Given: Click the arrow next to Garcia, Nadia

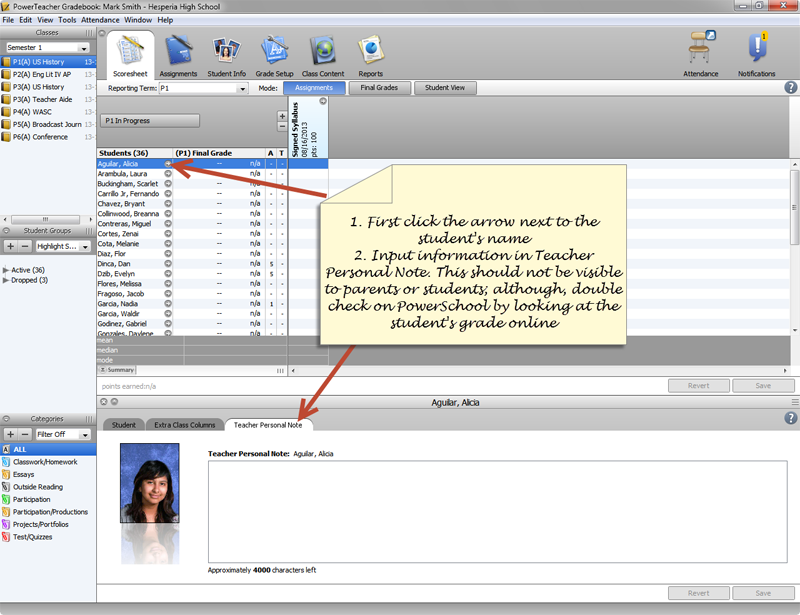Looking at the screenshot, I should coord(168,304).
